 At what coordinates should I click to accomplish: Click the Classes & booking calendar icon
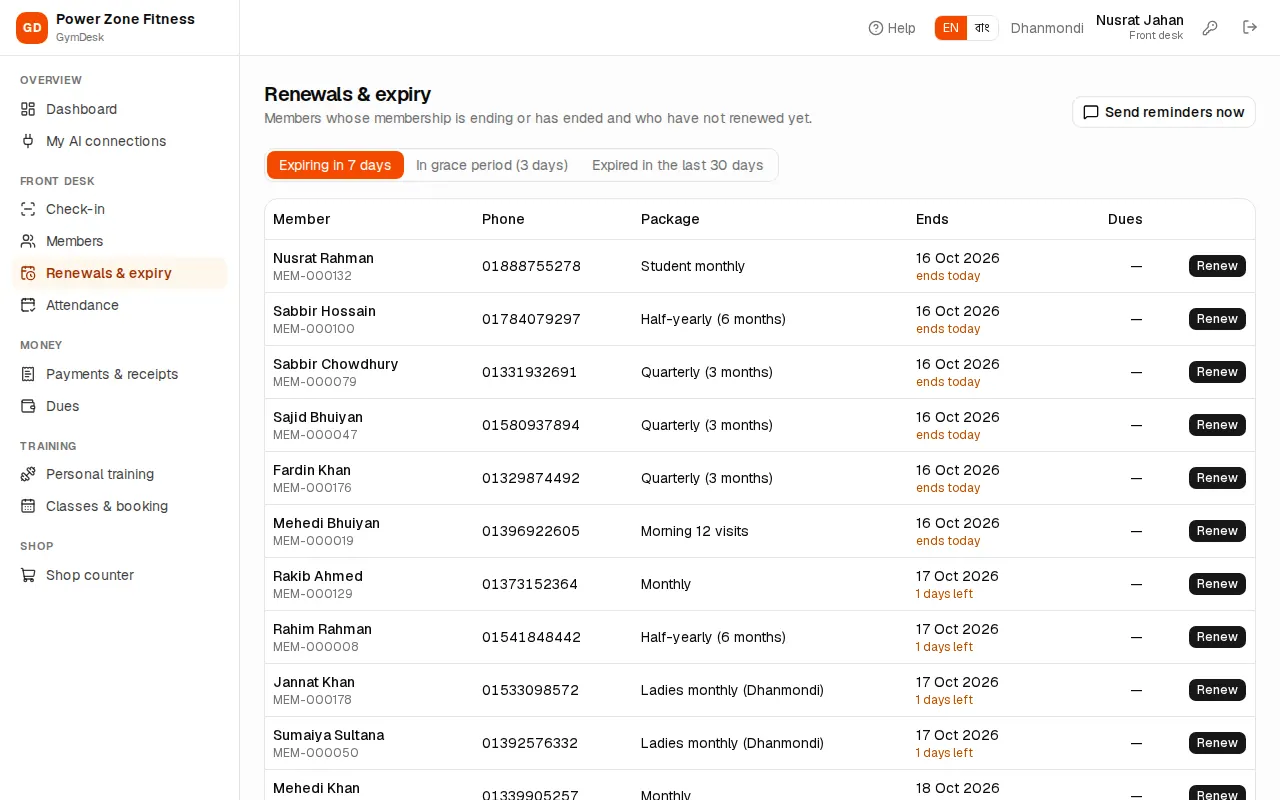pos(28,506)
